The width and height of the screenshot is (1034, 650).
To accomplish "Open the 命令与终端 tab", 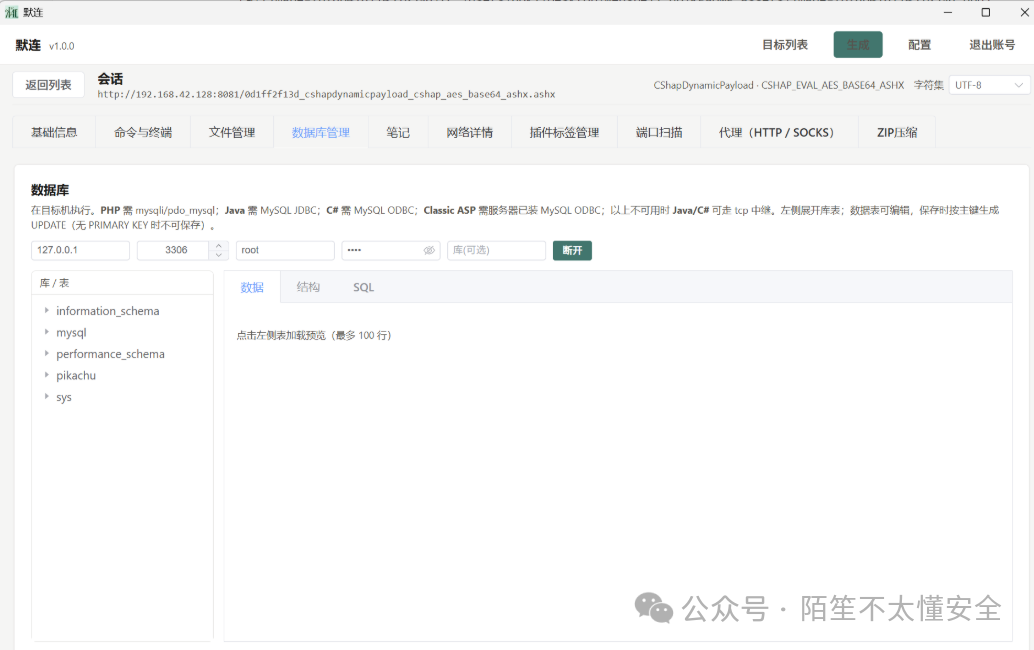I will coord(143,133).
